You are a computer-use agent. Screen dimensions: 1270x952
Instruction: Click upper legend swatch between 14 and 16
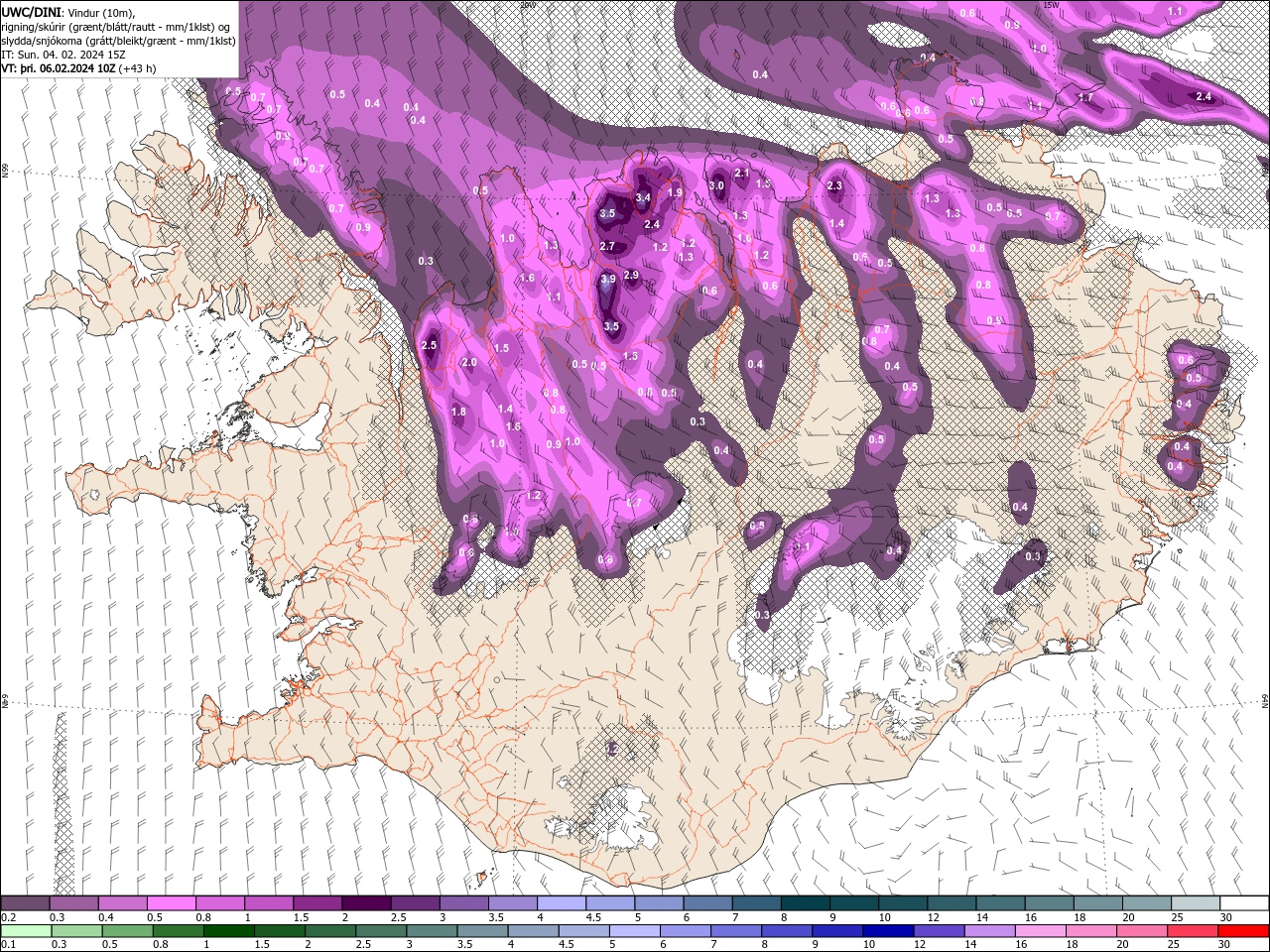pos(1000,903)
